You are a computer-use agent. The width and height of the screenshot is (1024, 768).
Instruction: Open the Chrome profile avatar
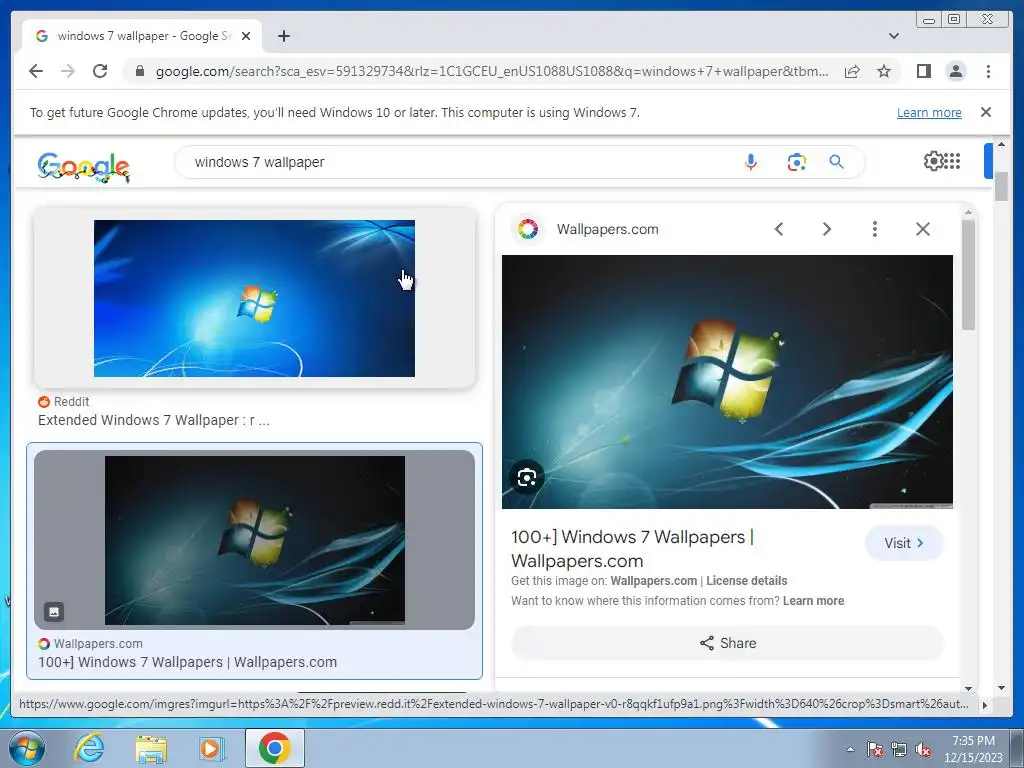956,71
